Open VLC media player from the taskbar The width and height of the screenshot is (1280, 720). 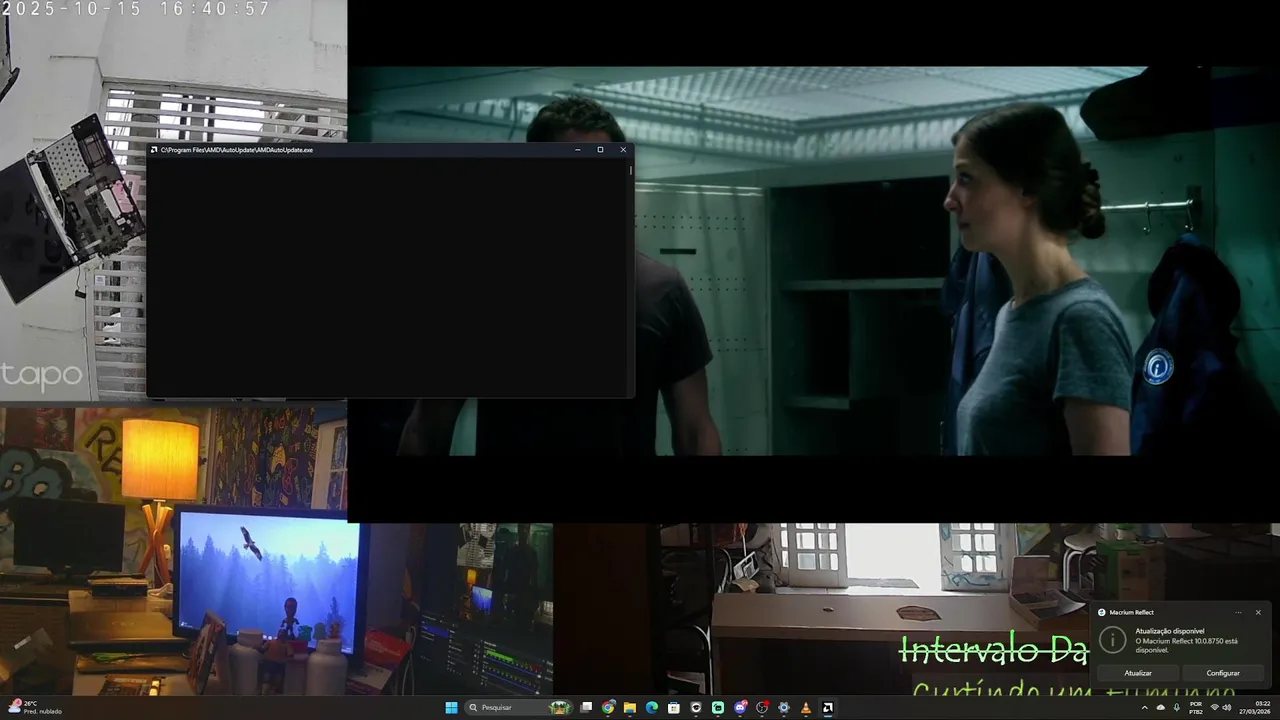(806, 708)
